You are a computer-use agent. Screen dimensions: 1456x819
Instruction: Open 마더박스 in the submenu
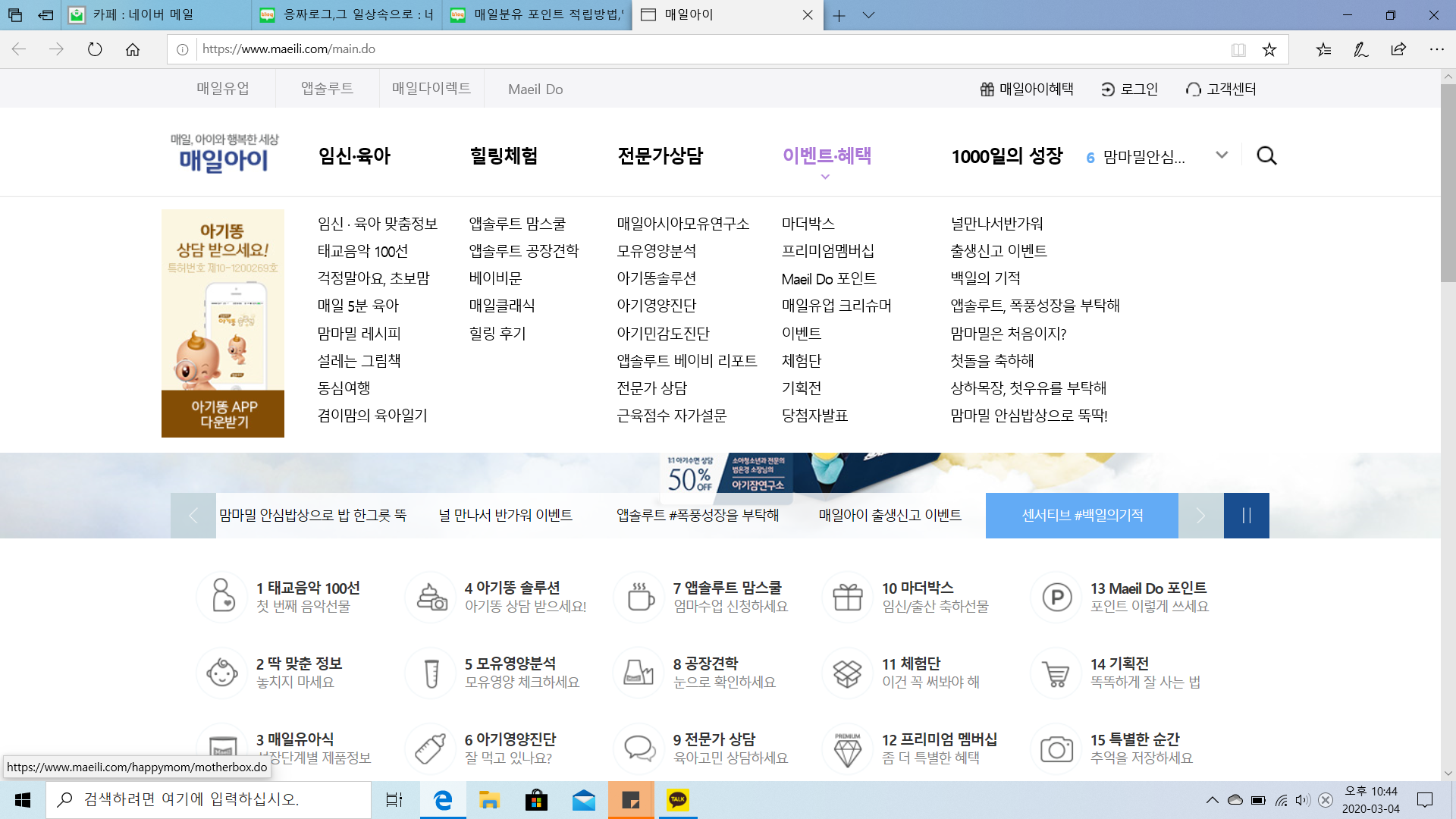[x=808, y=224]
